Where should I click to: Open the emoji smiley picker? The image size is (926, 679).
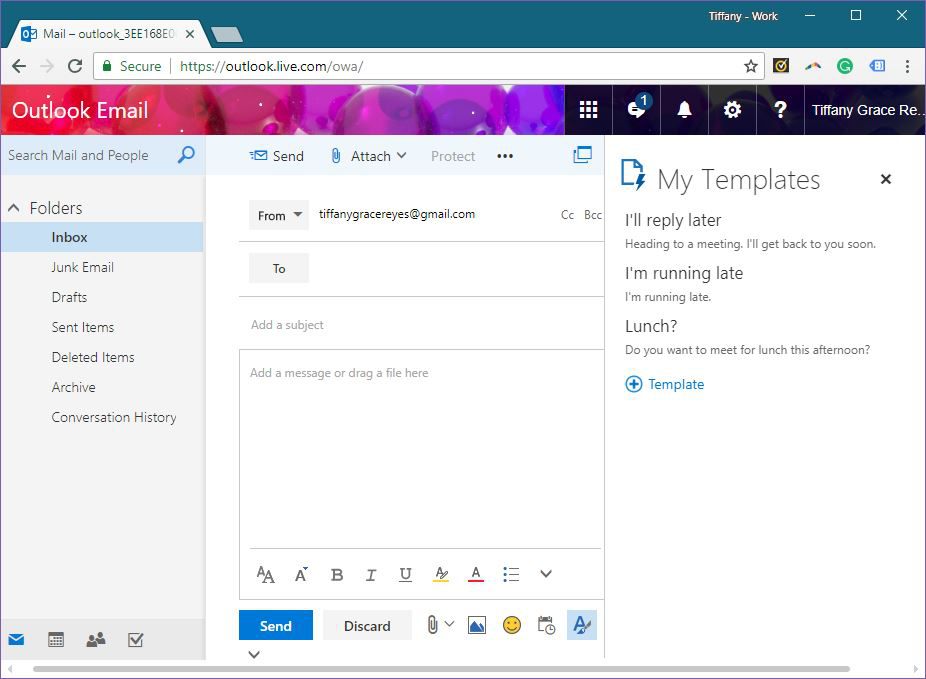pyautogui.click(x=511, y=626)
